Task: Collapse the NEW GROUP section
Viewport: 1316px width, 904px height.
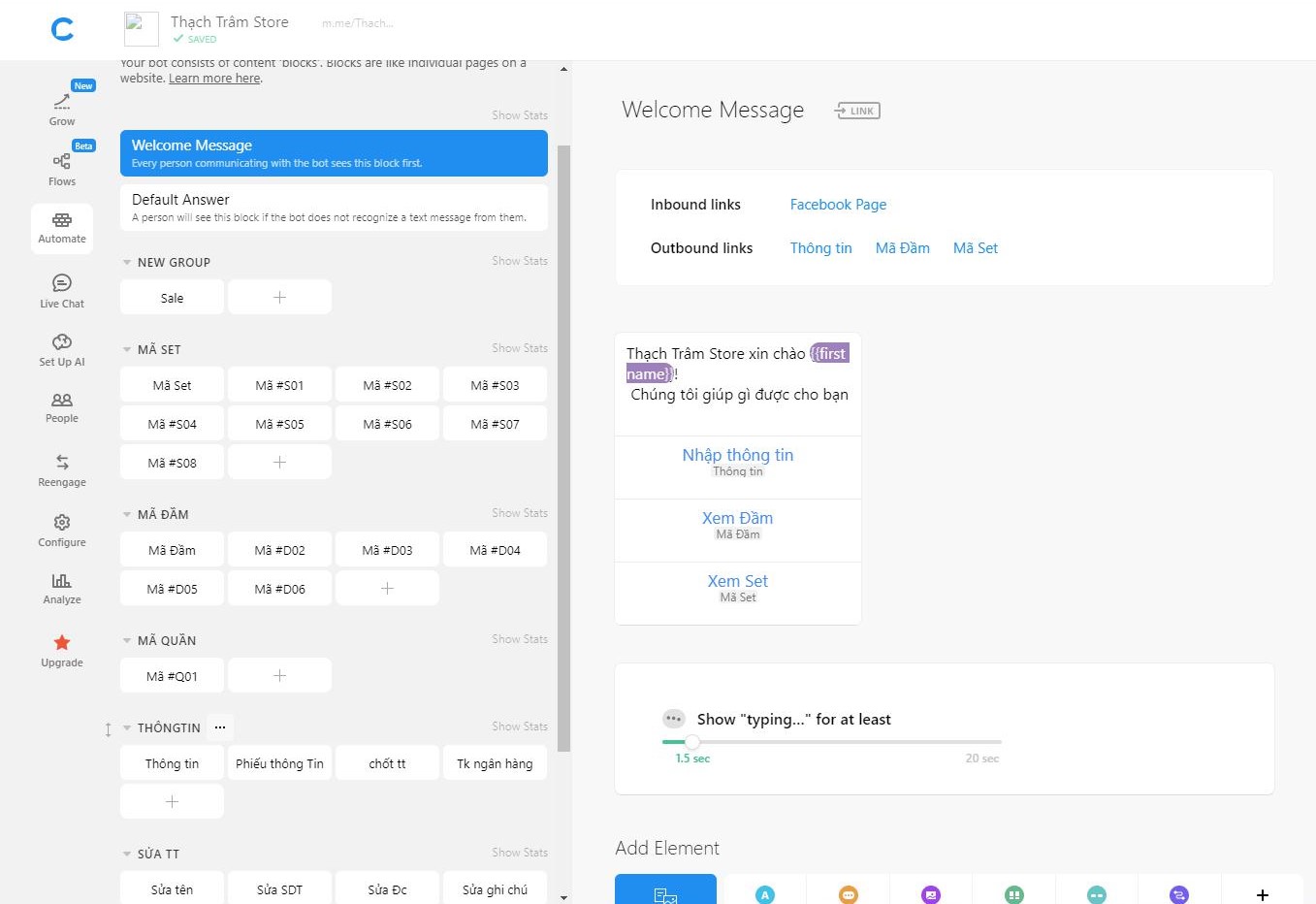Action: coord(126,262)
